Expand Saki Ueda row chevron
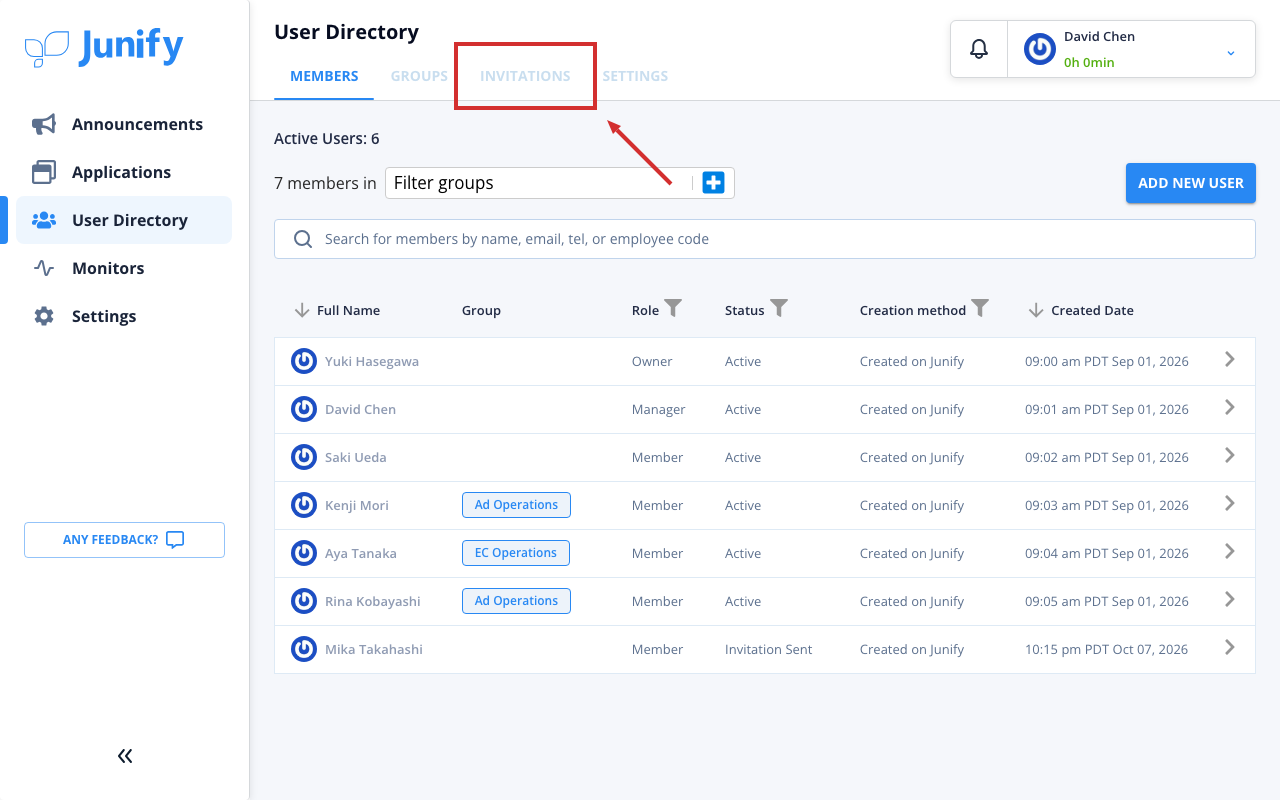Viewport: 1280px width, 800px height. point(1230,455)
